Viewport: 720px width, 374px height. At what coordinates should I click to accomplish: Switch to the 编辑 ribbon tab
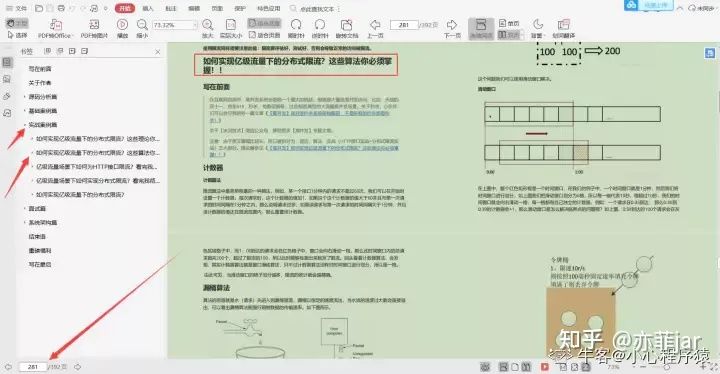pos(194,8)
